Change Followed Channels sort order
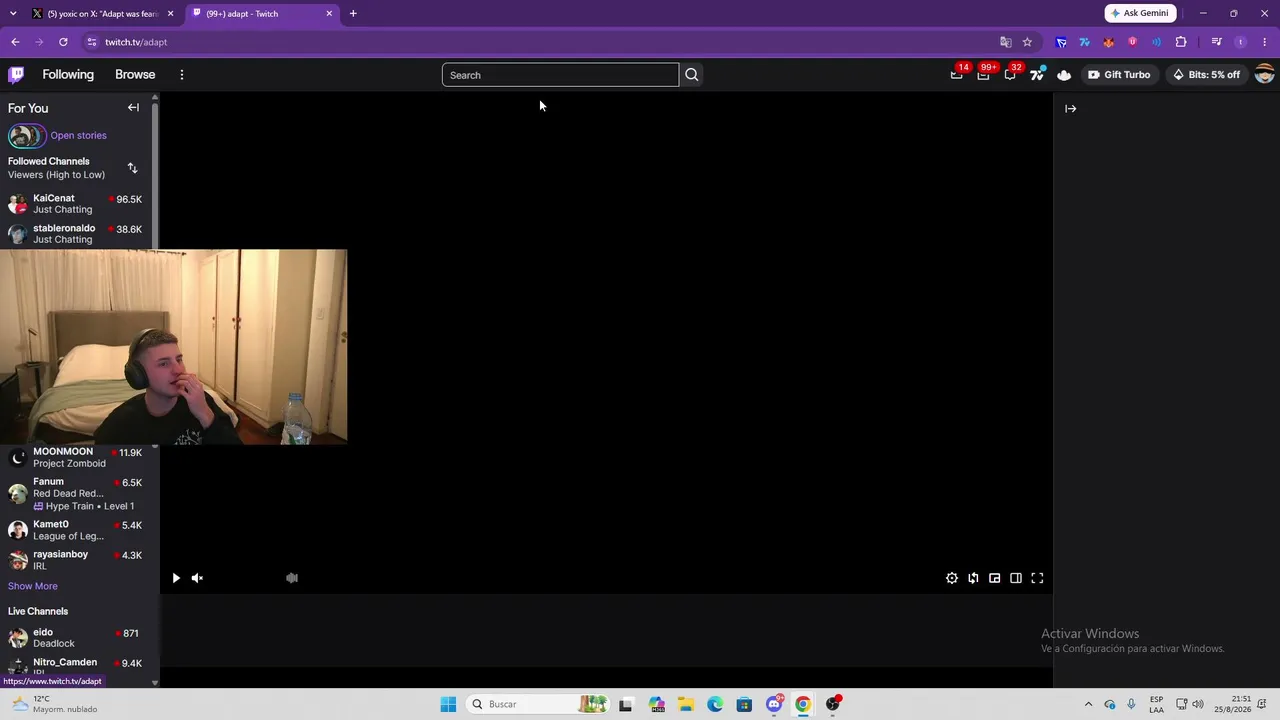Image resolution: width=1280 pixels, height=720 pixels. [132, 168]
